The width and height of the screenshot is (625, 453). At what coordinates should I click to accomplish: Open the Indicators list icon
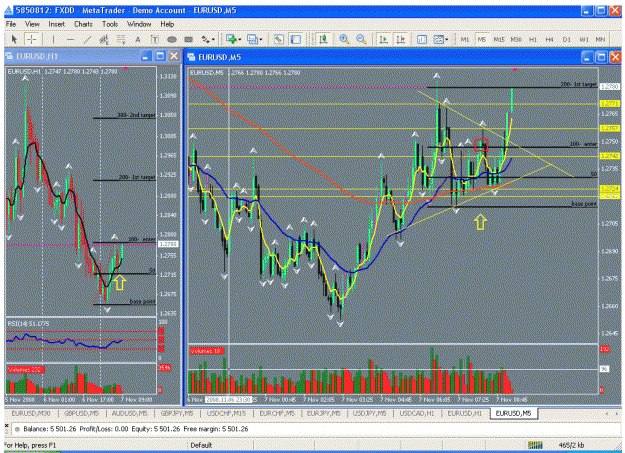(422, 39)
